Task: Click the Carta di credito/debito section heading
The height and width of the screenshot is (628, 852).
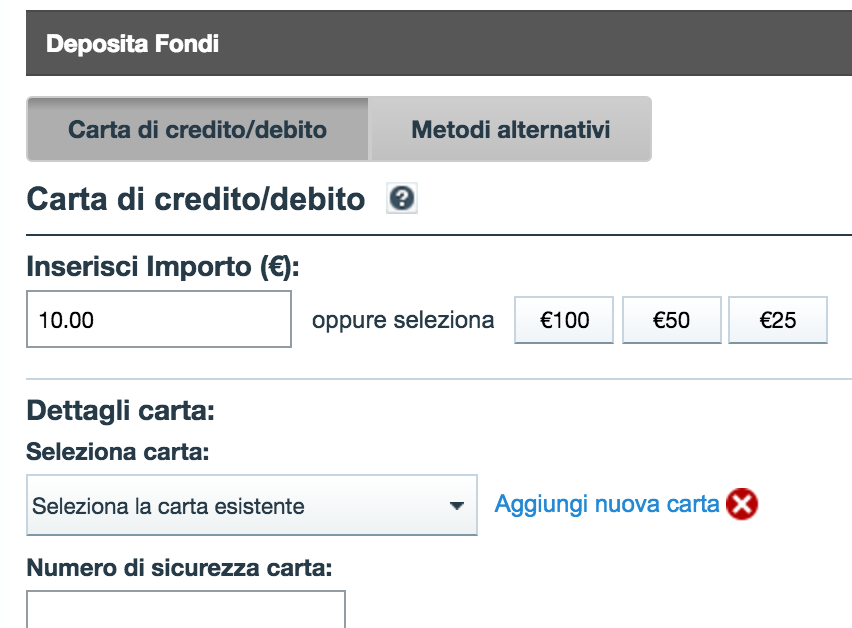Action: [x=196, y=199]
